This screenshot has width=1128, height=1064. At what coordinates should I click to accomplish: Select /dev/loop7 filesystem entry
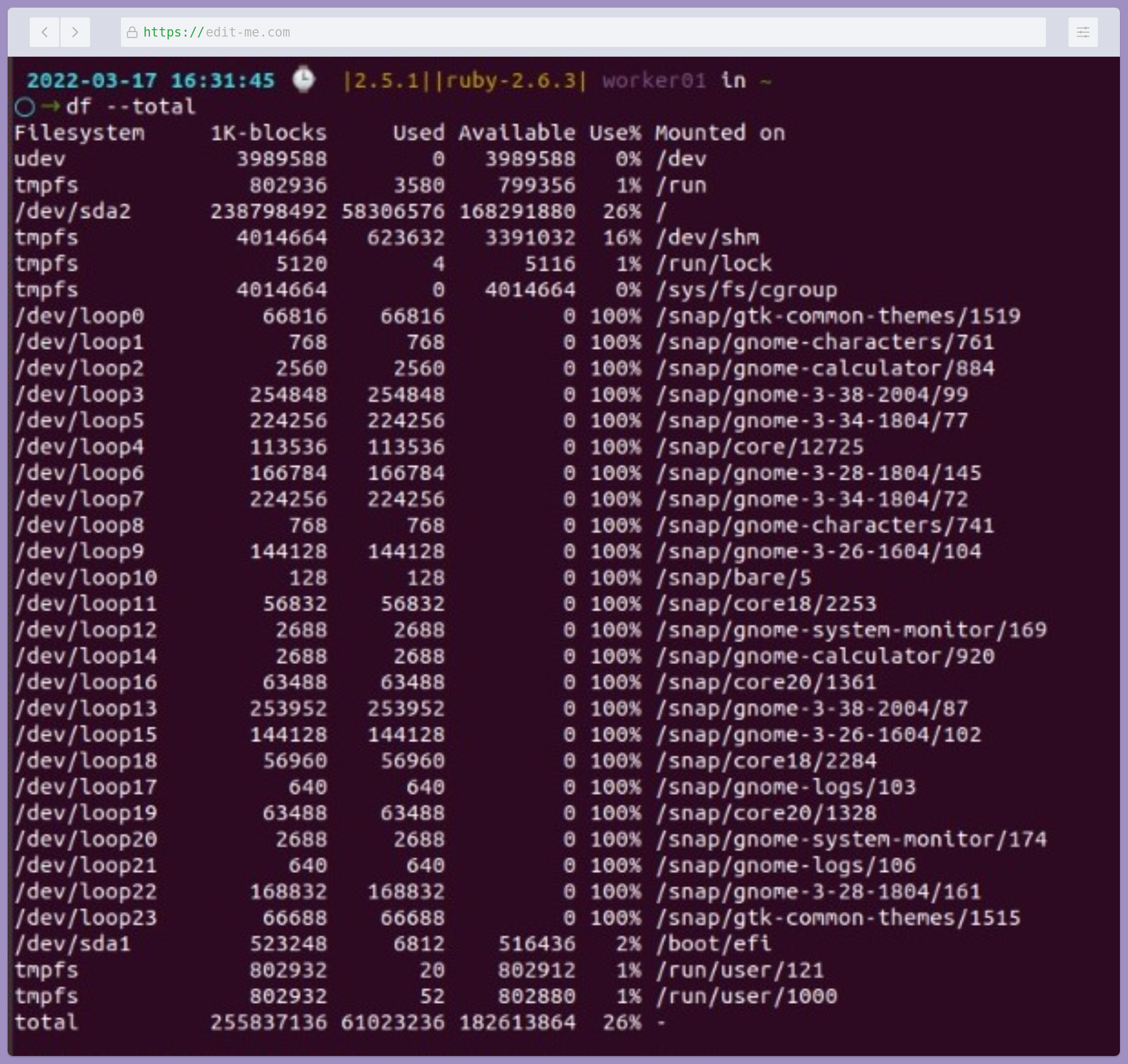coord(80,499)
